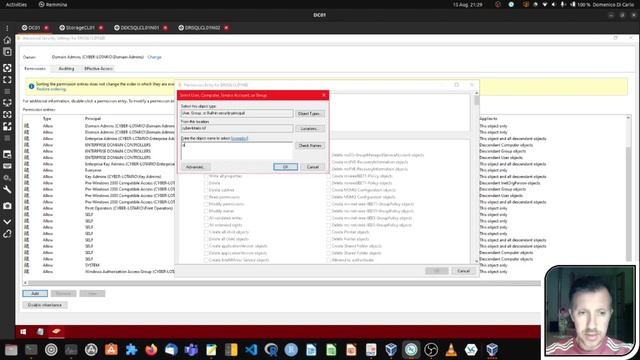Click the chevron-down icon in Remmina sidebar
640x360 pixels.
7,222
